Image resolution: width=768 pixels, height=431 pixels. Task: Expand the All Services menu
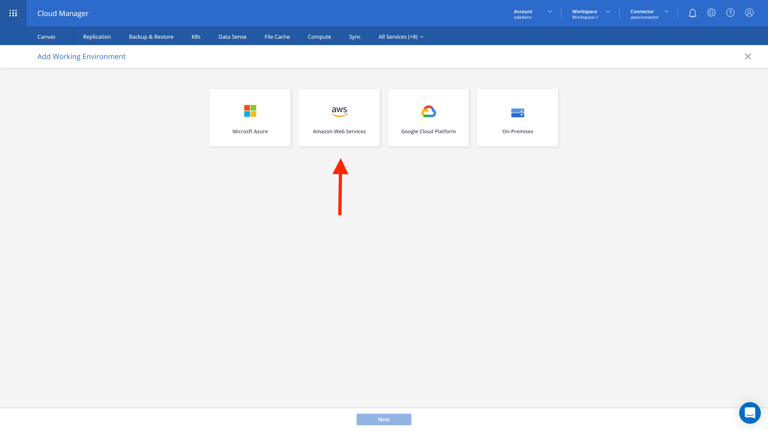pyautogui.click(x=401, y=37)
